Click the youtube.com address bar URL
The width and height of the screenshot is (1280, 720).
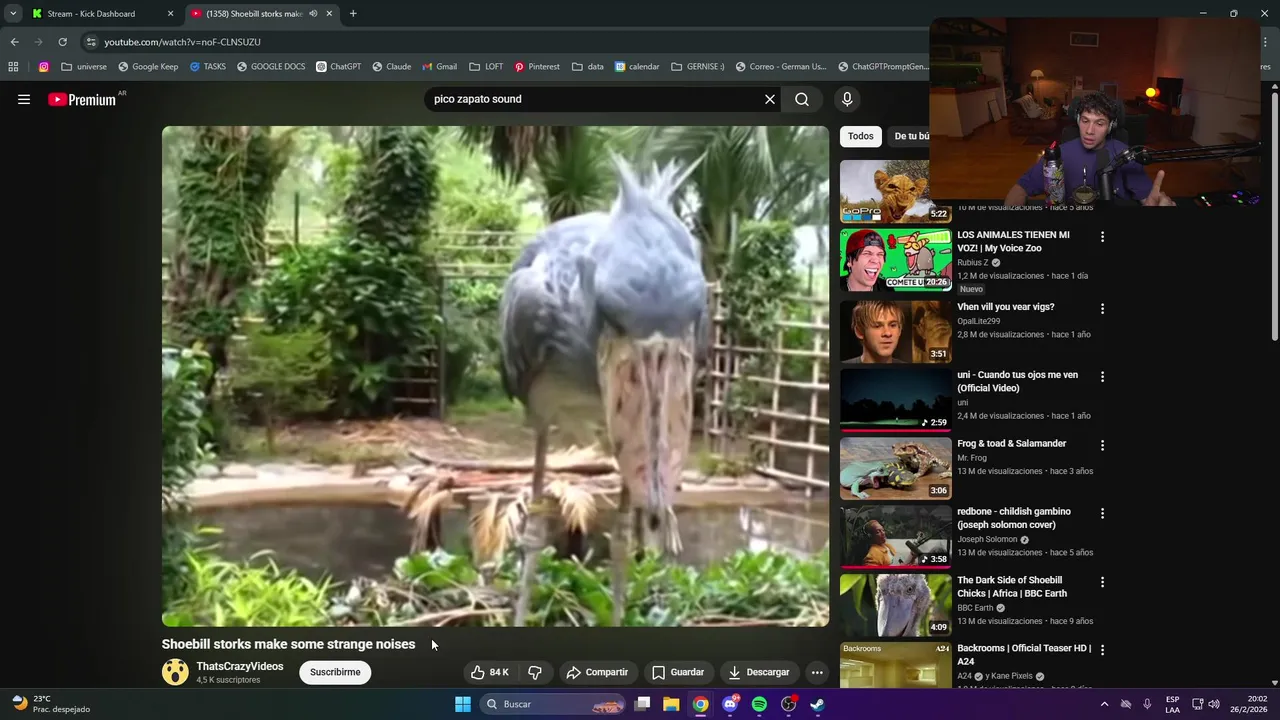coord(182,42)
